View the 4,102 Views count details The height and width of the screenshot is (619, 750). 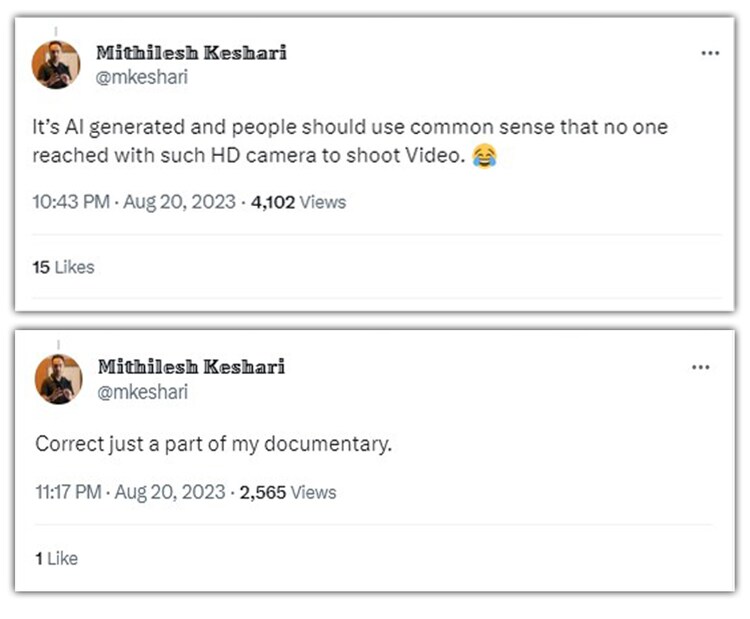tap(297, 202)
